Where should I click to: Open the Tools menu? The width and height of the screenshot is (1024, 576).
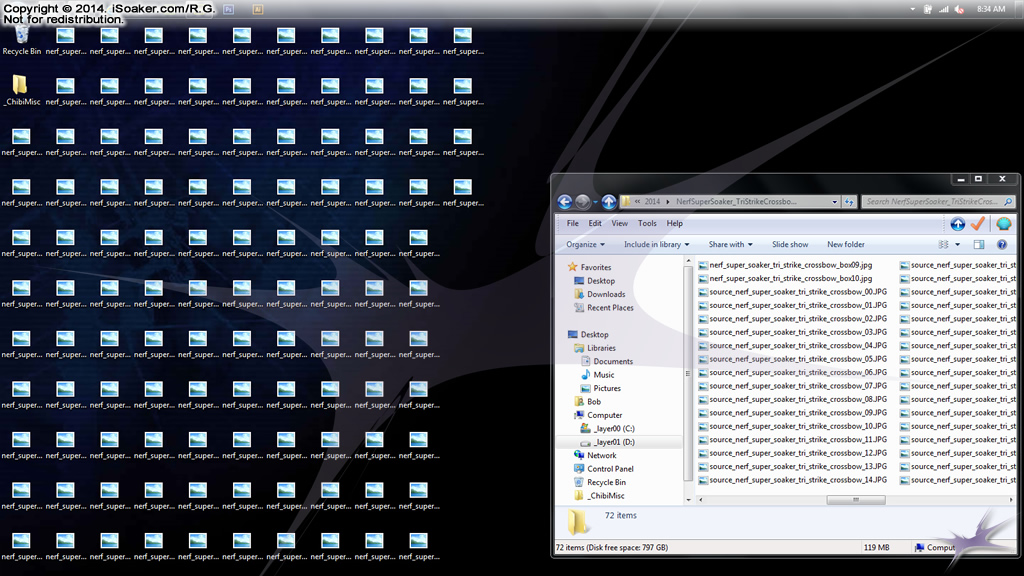647,223
